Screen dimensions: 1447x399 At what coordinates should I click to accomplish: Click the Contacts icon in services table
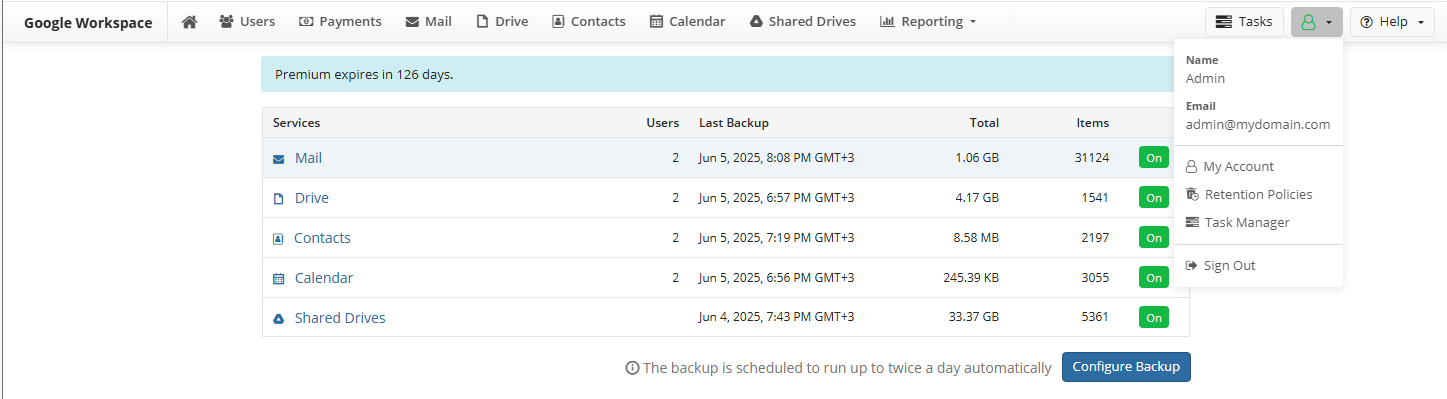click(278, 239)
